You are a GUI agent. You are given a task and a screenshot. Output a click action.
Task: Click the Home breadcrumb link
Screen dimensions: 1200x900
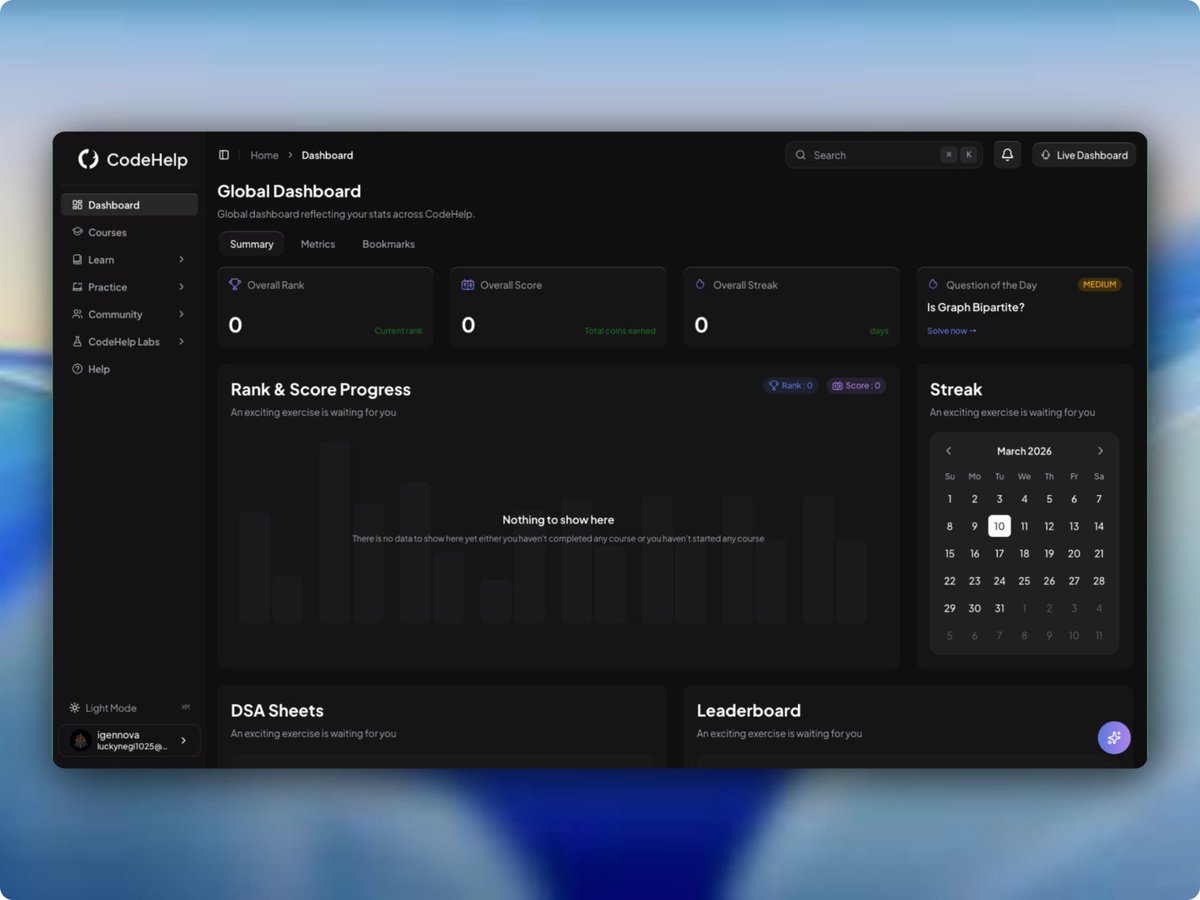pyautogui.click(x=264, y=155)
